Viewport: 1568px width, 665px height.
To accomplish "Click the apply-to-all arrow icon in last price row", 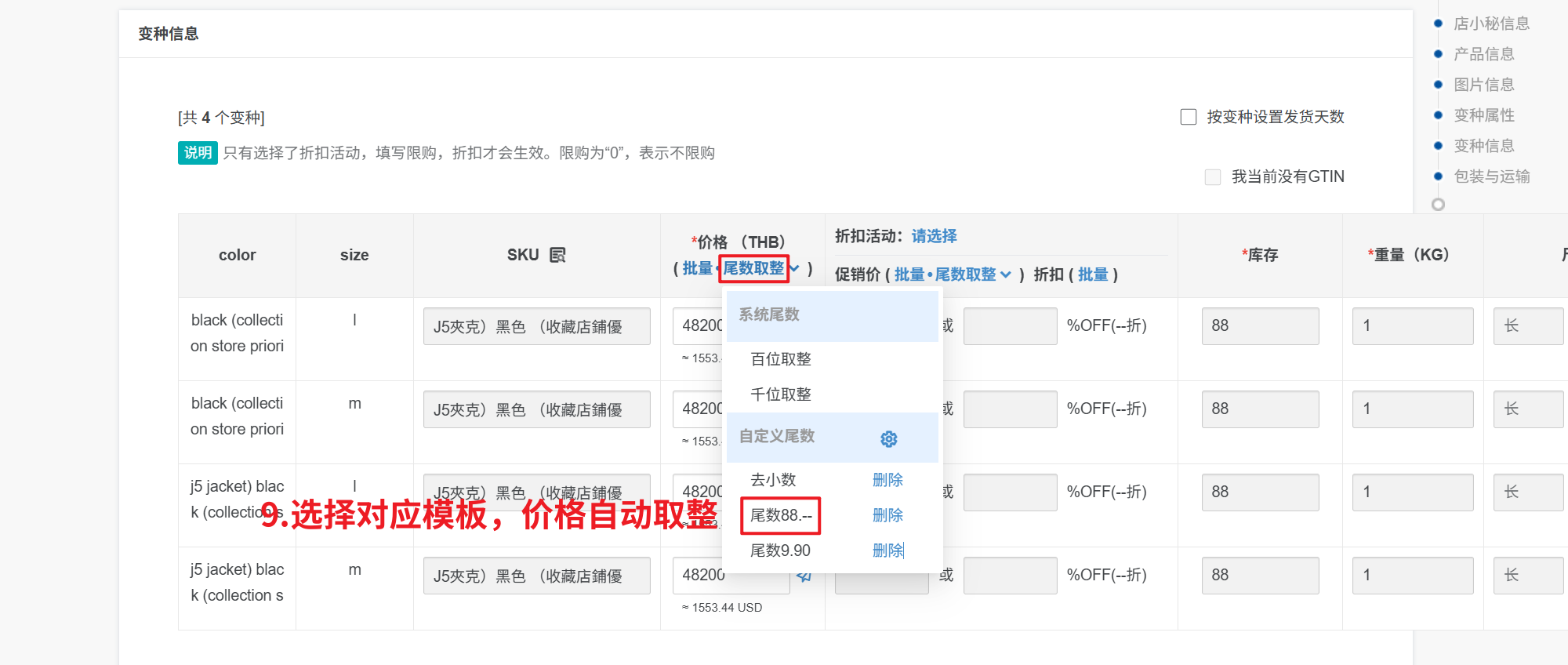I will (804, 576).
